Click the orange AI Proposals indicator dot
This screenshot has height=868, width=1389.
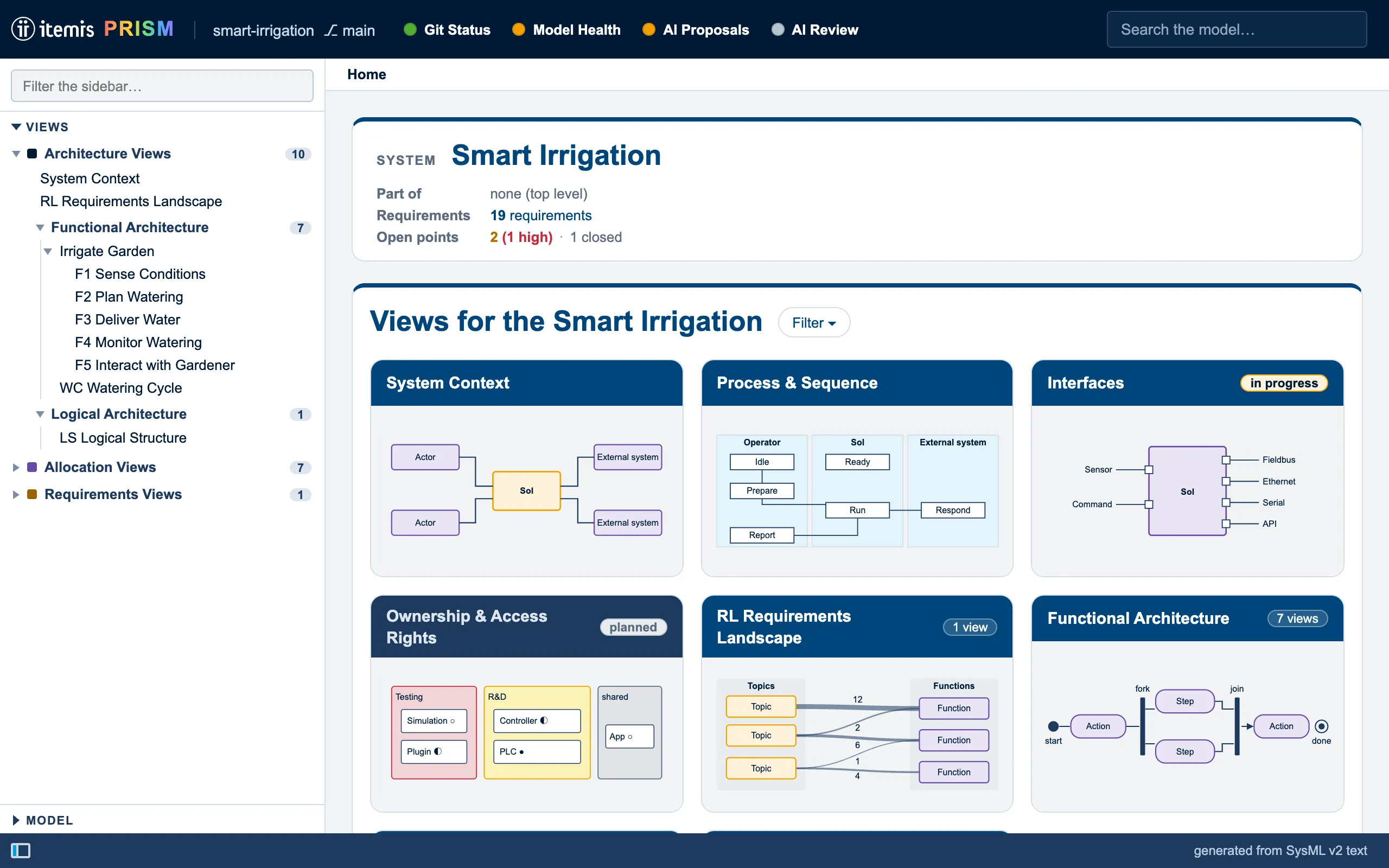coord(648,29)
